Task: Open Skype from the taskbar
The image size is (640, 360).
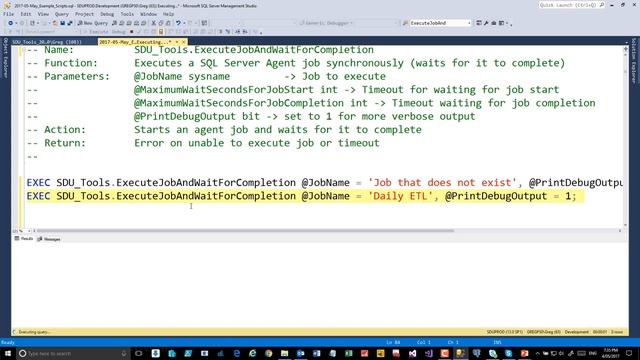Action: [x=509, y=353]
